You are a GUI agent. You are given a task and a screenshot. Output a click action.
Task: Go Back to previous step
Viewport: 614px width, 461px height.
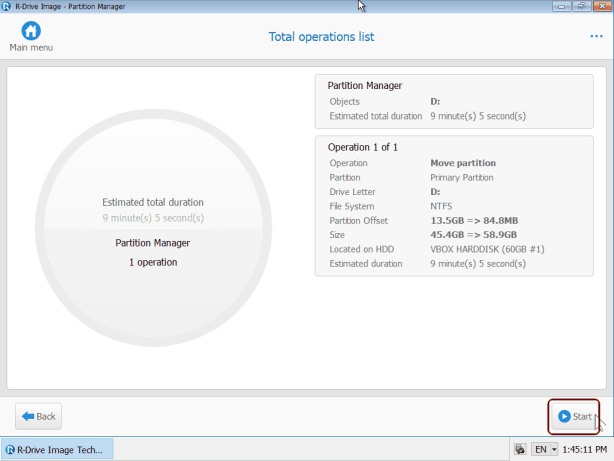point(38,416)
